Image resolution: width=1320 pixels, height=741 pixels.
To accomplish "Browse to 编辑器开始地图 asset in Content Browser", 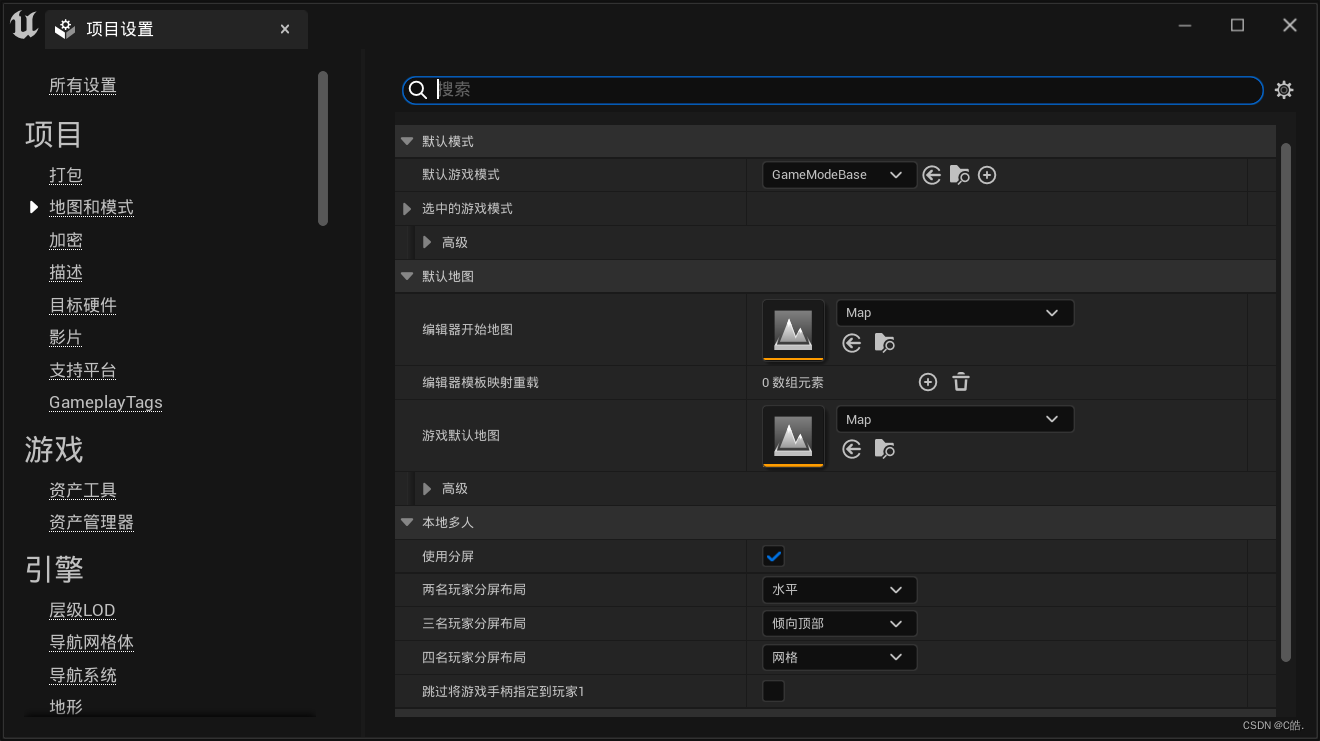I will pos(884,343).
